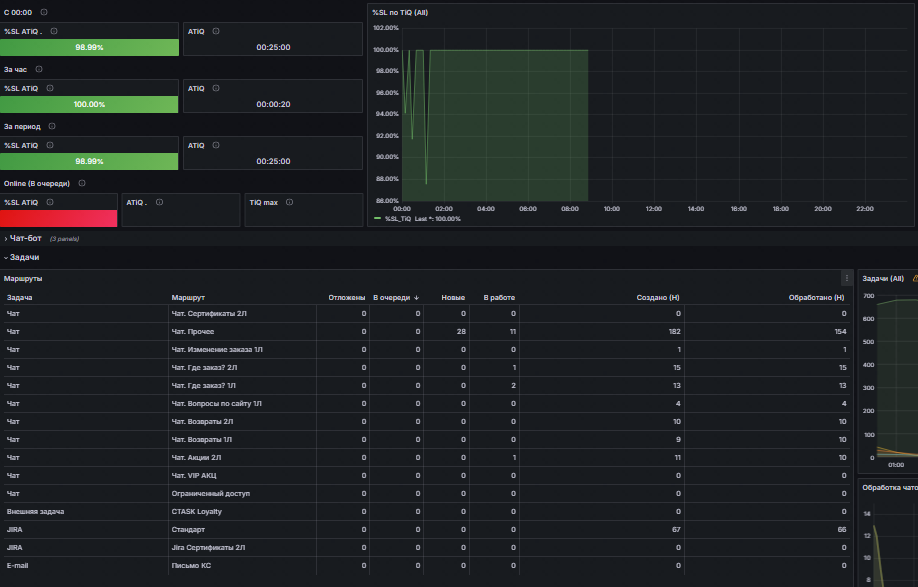
Task: Sort table by 'Маршрут' column header
Action: pyautogui.click(x=188, y=298)
